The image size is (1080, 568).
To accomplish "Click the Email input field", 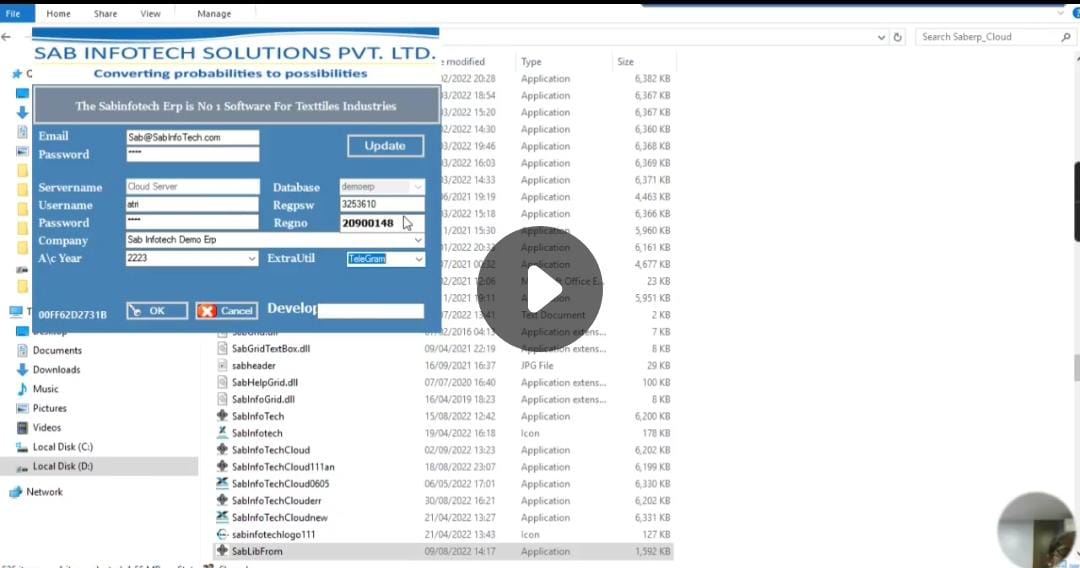I will point(192,137).
